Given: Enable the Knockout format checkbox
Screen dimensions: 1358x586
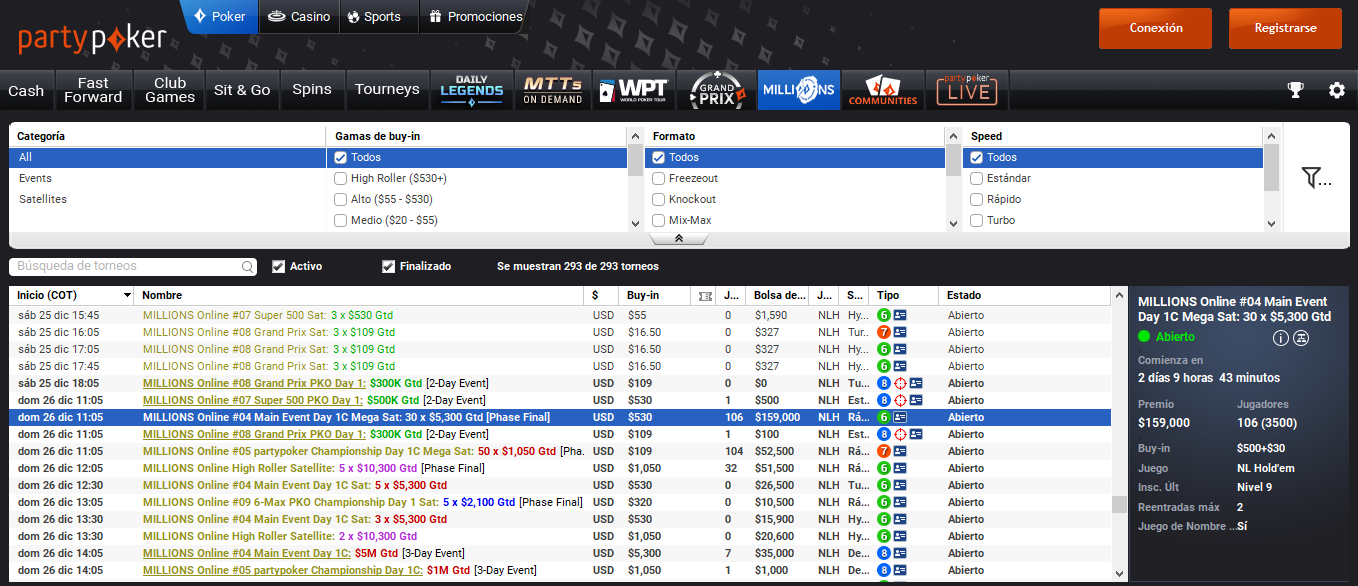Looking at the screenshot, I should click(659, 199).
